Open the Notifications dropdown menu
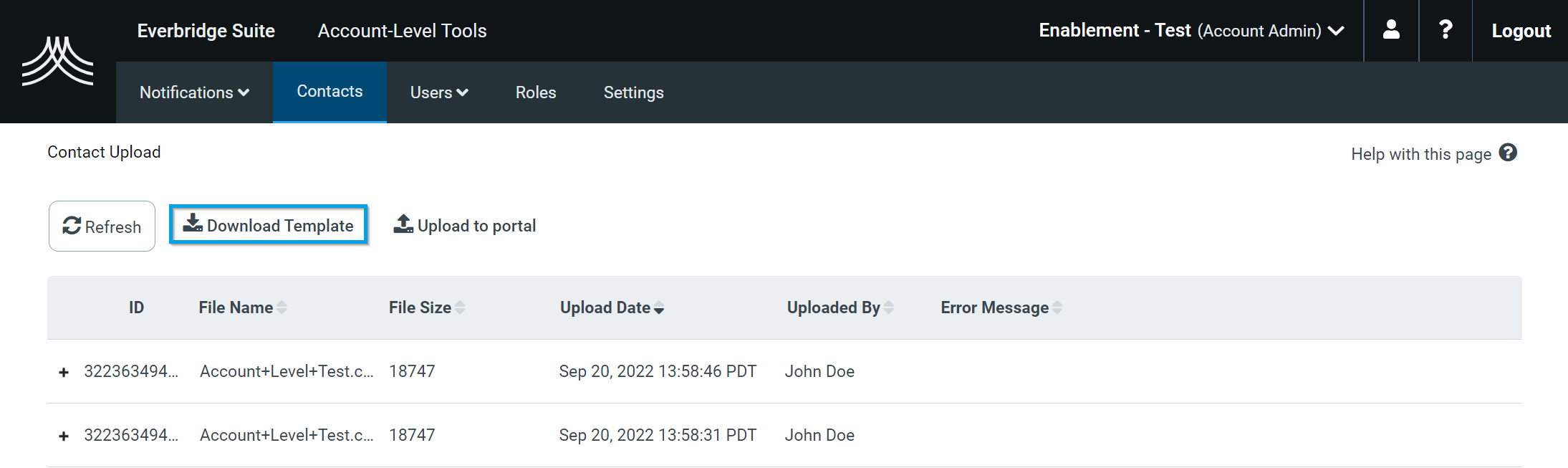1568x468 pixels. [x=194, y=92]
